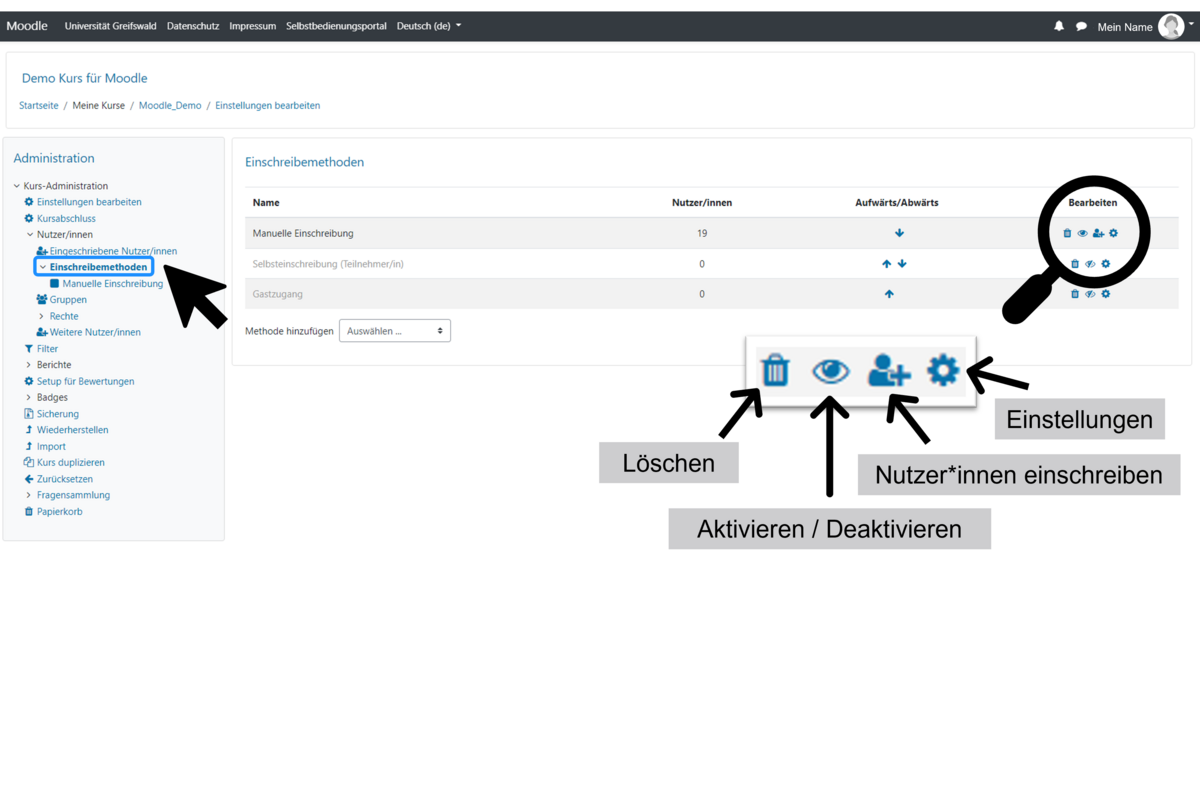1200x809 pixels.
Task: Go to Startseite via breadcrumb link
Action: [x=39, y=105]
